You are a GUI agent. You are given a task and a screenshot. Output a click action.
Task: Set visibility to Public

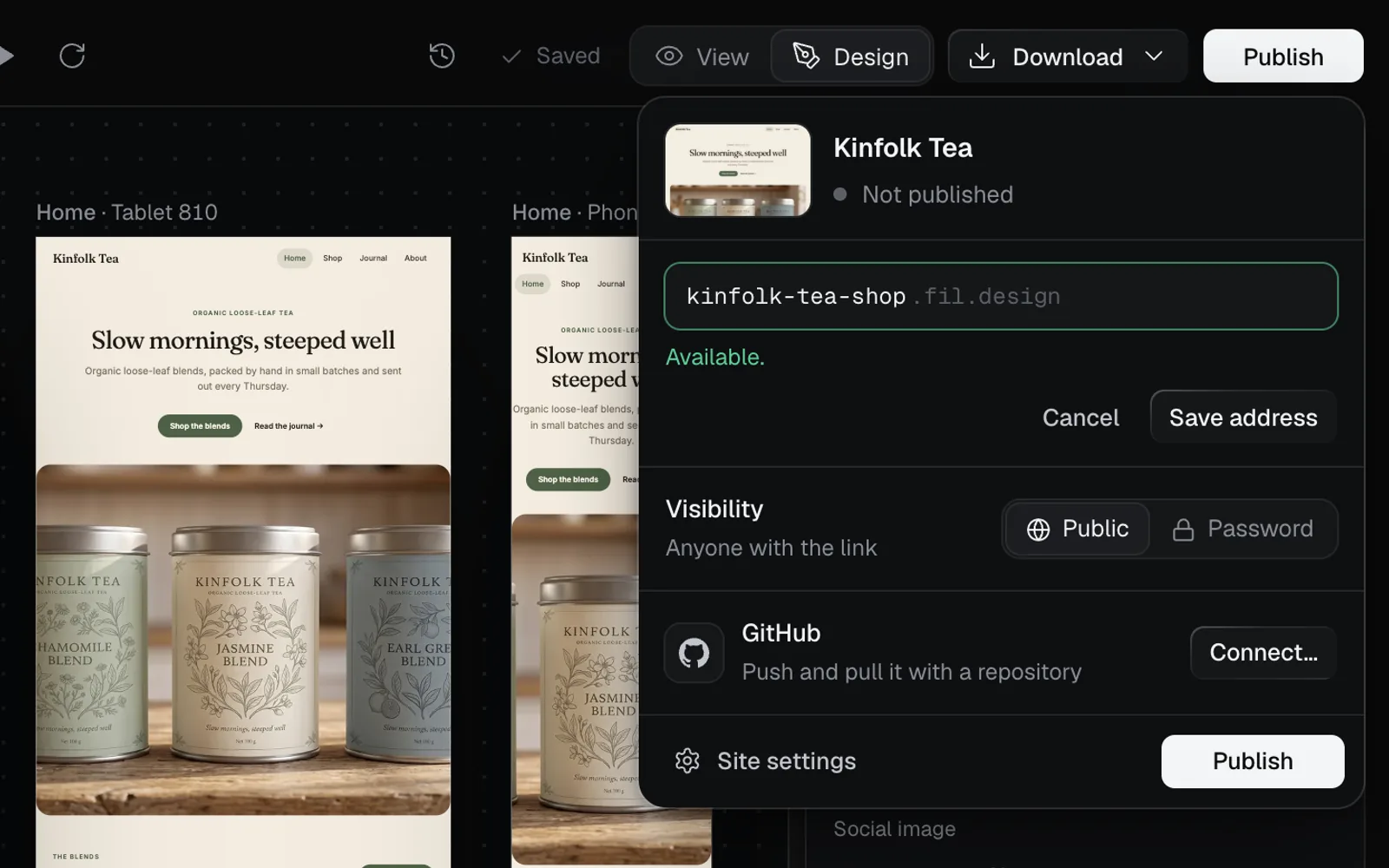click(x=1077, y=529)
